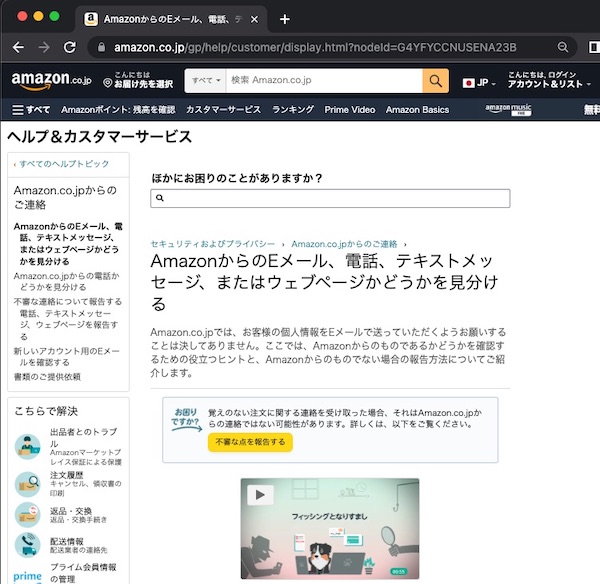Image resolution: width=600 pixels, height=584 pixels.
Task: Open the JP language dropdown
Action: coord(479,83)
